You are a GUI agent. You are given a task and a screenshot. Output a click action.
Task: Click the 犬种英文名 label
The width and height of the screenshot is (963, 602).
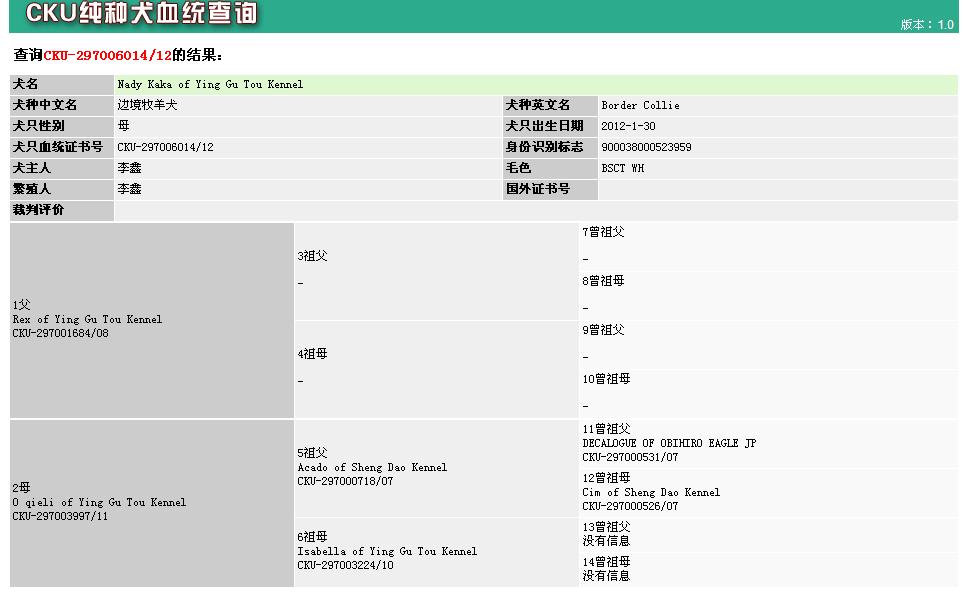coord(537,105)
